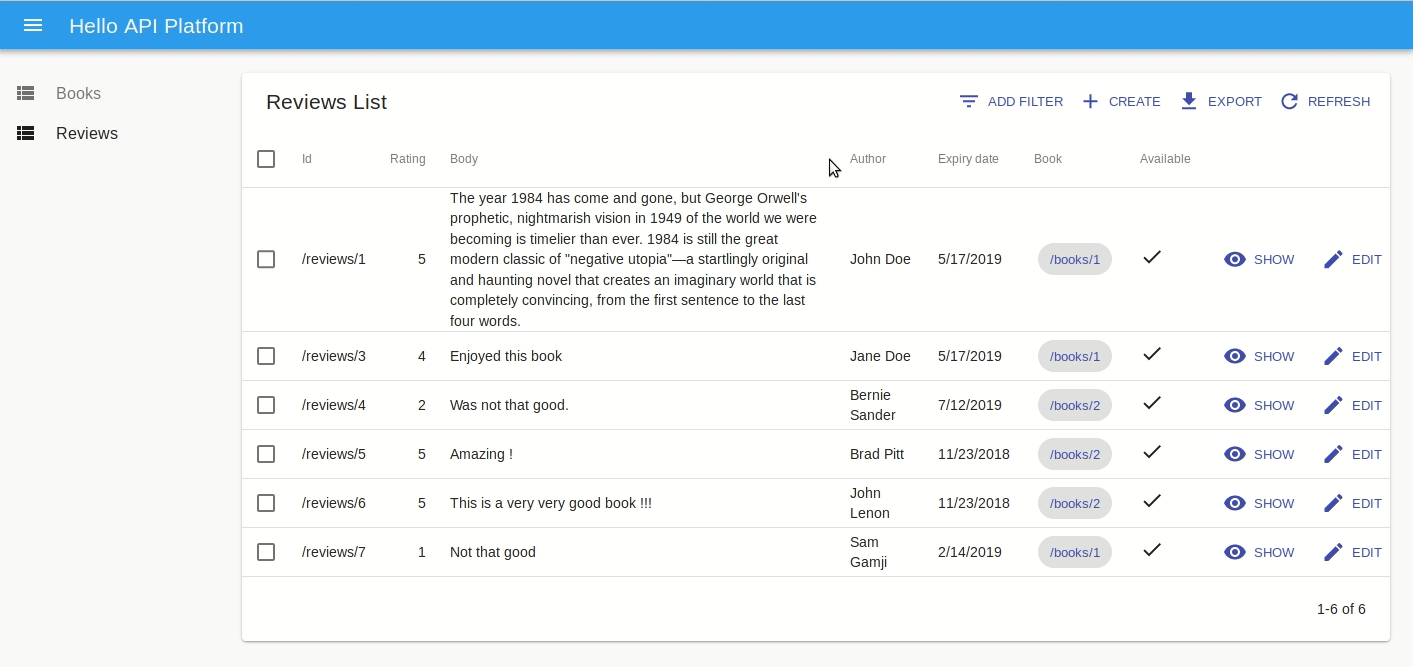Image resolution: width=1413 pixels, height=667 pixels.
Task: Click the 'Not that good' body cell
Action: [493, 552]
